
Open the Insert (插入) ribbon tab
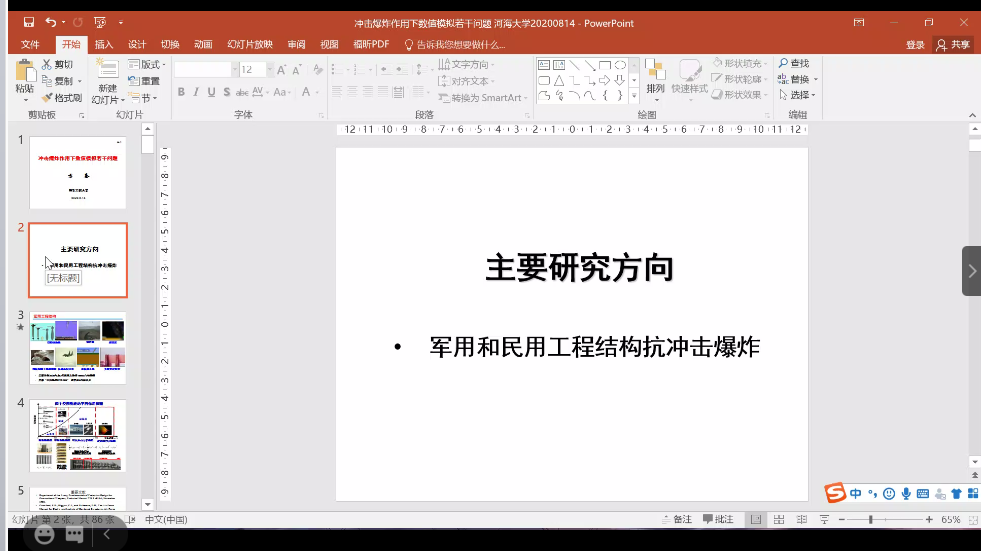[x=104, y=44]
